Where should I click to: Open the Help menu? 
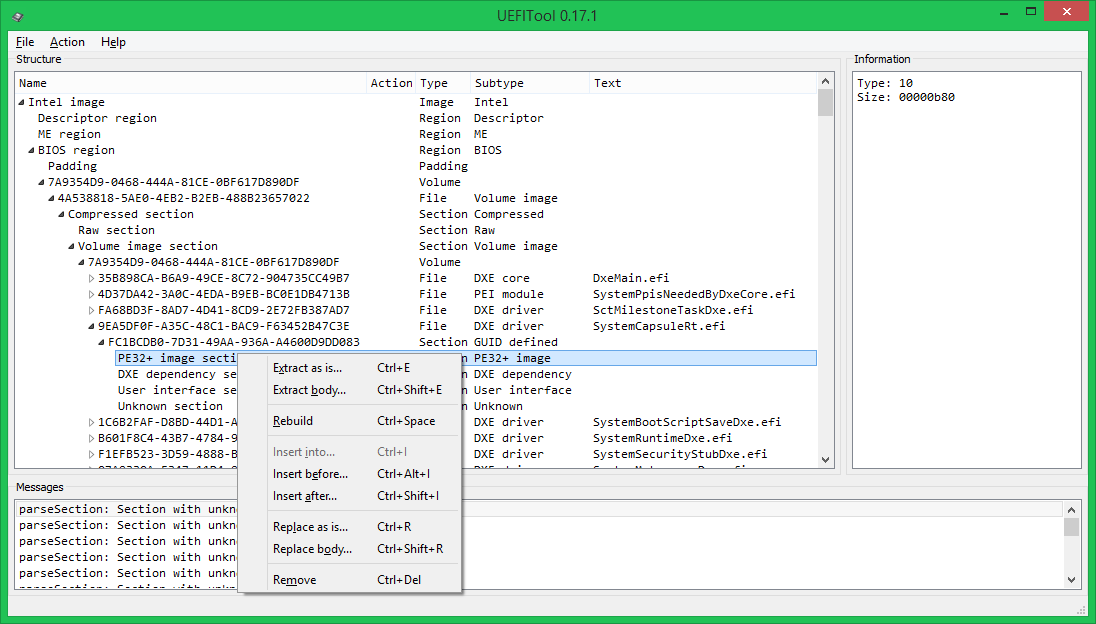(x=113, y=42)
